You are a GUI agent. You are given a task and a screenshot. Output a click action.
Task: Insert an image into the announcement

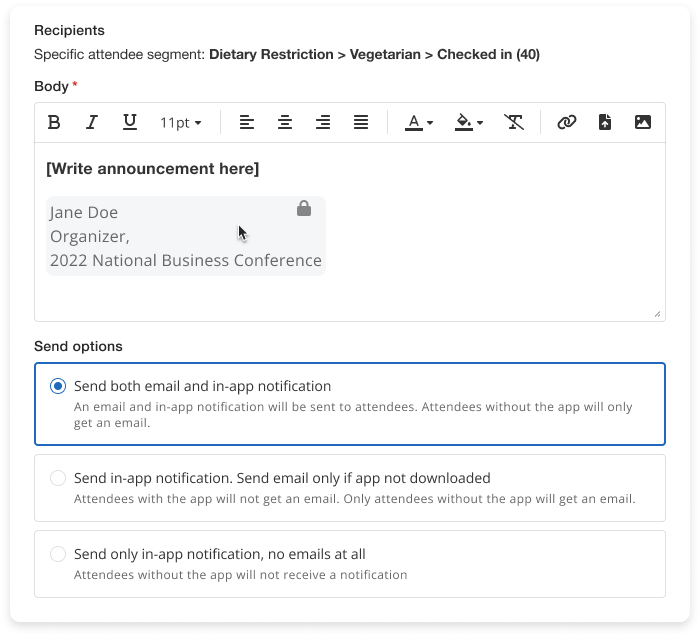click(x=643, y=122)
